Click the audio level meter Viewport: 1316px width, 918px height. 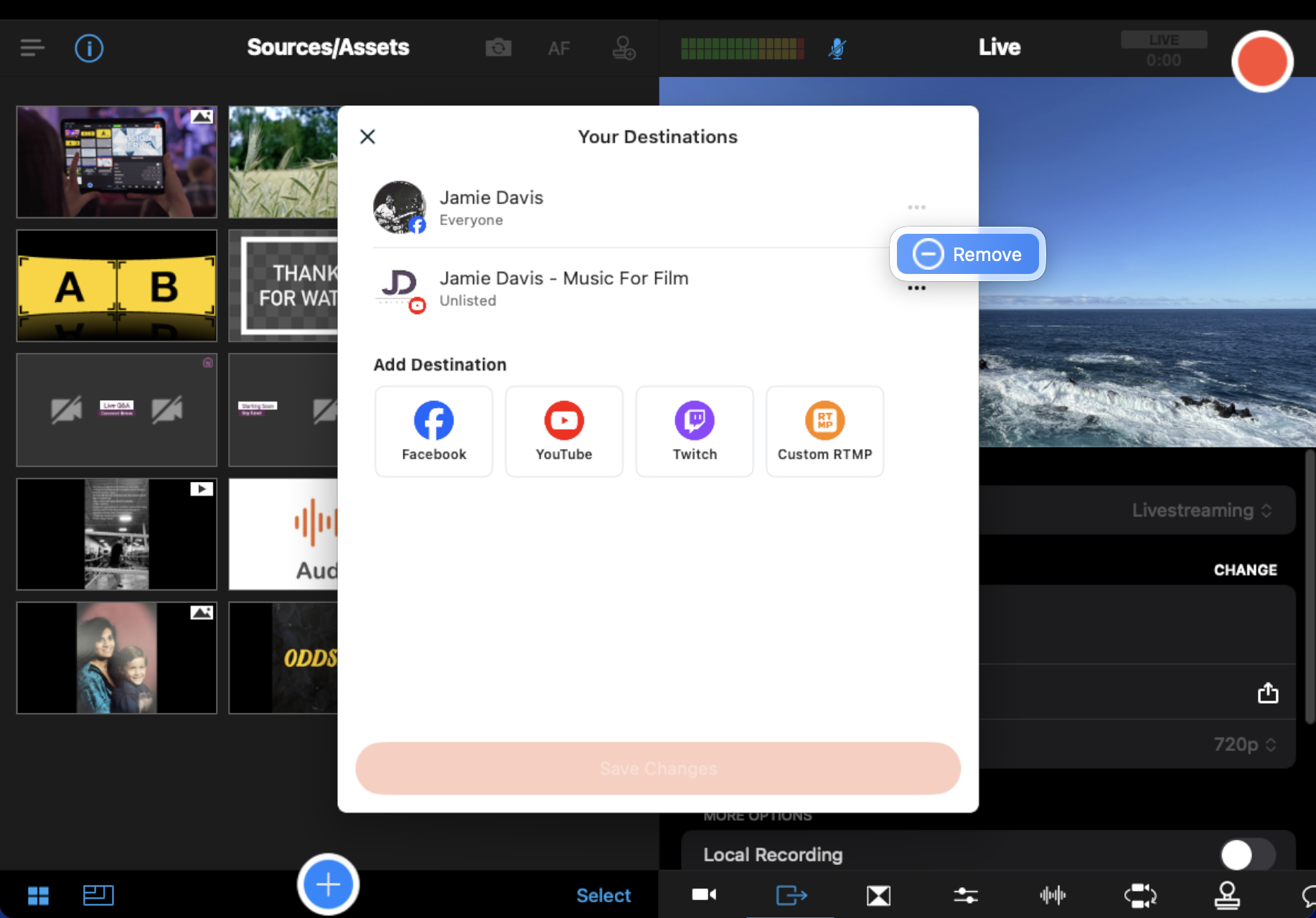coord(742,48)
